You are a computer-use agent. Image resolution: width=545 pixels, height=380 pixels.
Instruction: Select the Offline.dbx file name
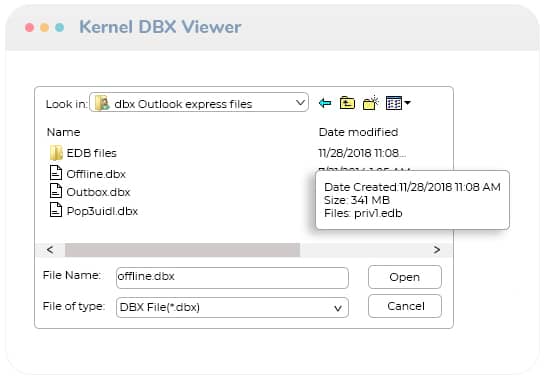pos(96,174)
